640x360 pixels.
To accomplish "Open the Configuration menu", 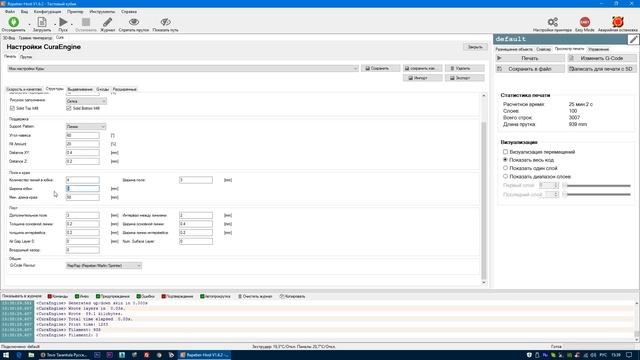I will point(47,12).
